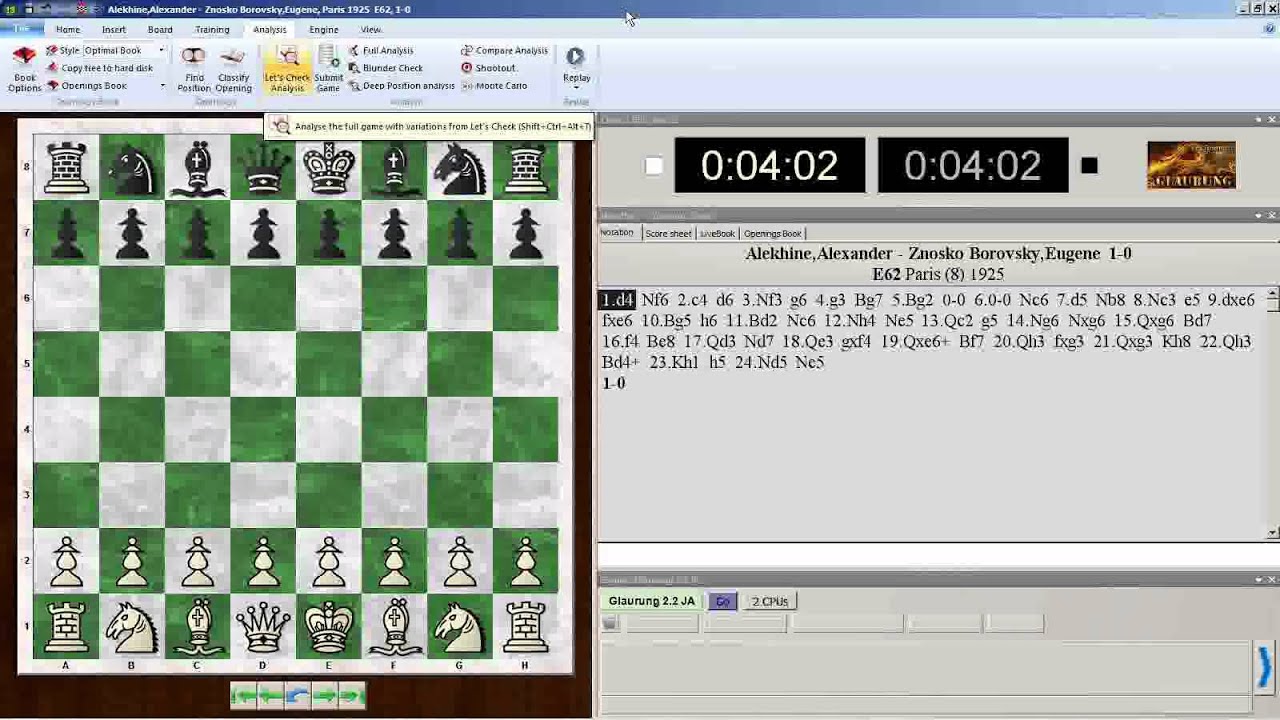
Task: Open Book Options
Action: click(x=24, y=69)
